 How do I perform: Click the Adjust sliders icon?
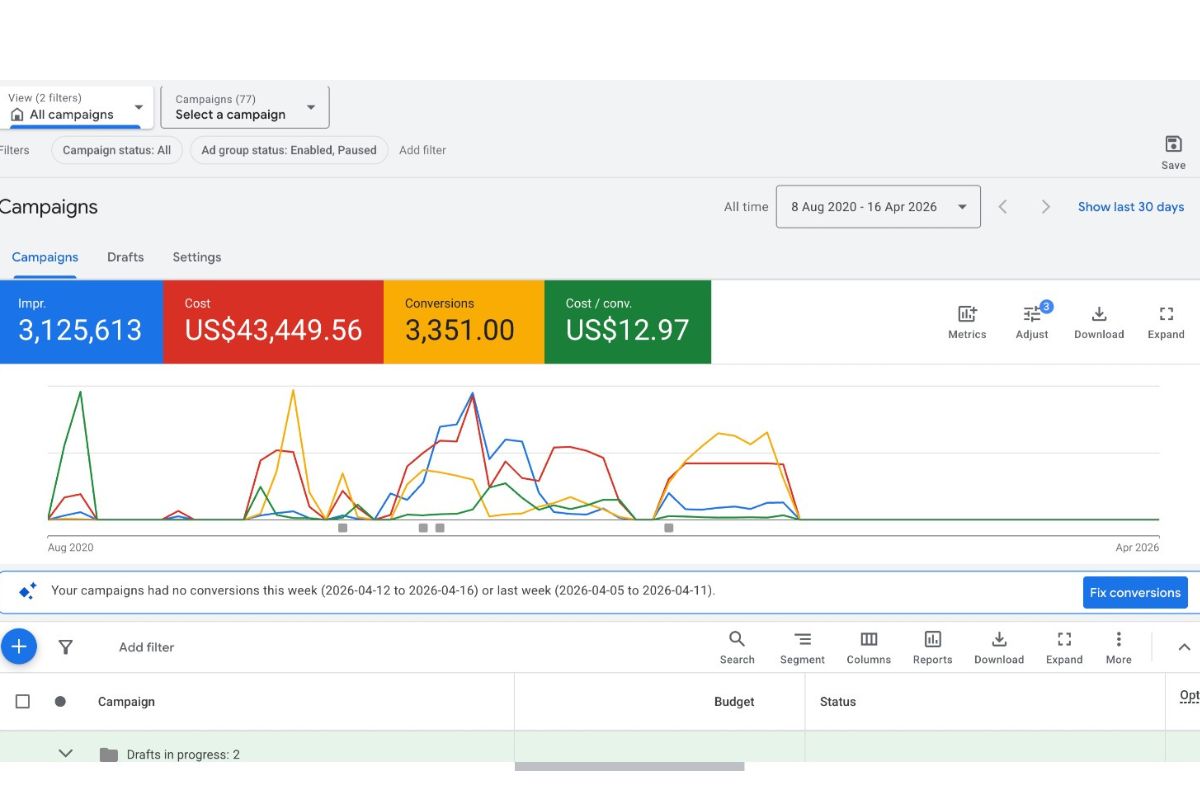pos(1031,314)
